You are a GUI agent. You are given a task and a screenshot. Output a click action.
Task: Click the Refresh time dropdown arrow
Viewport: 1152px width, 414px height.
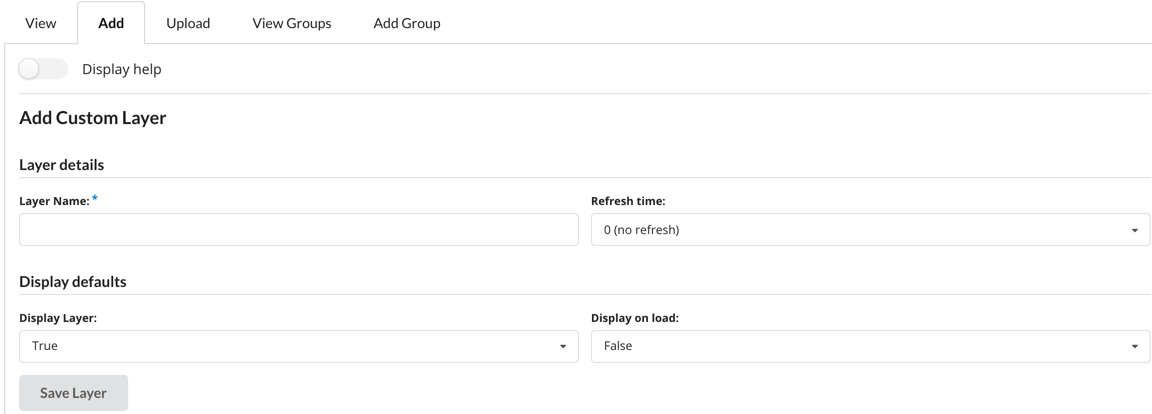click(x=1134, y=231)
